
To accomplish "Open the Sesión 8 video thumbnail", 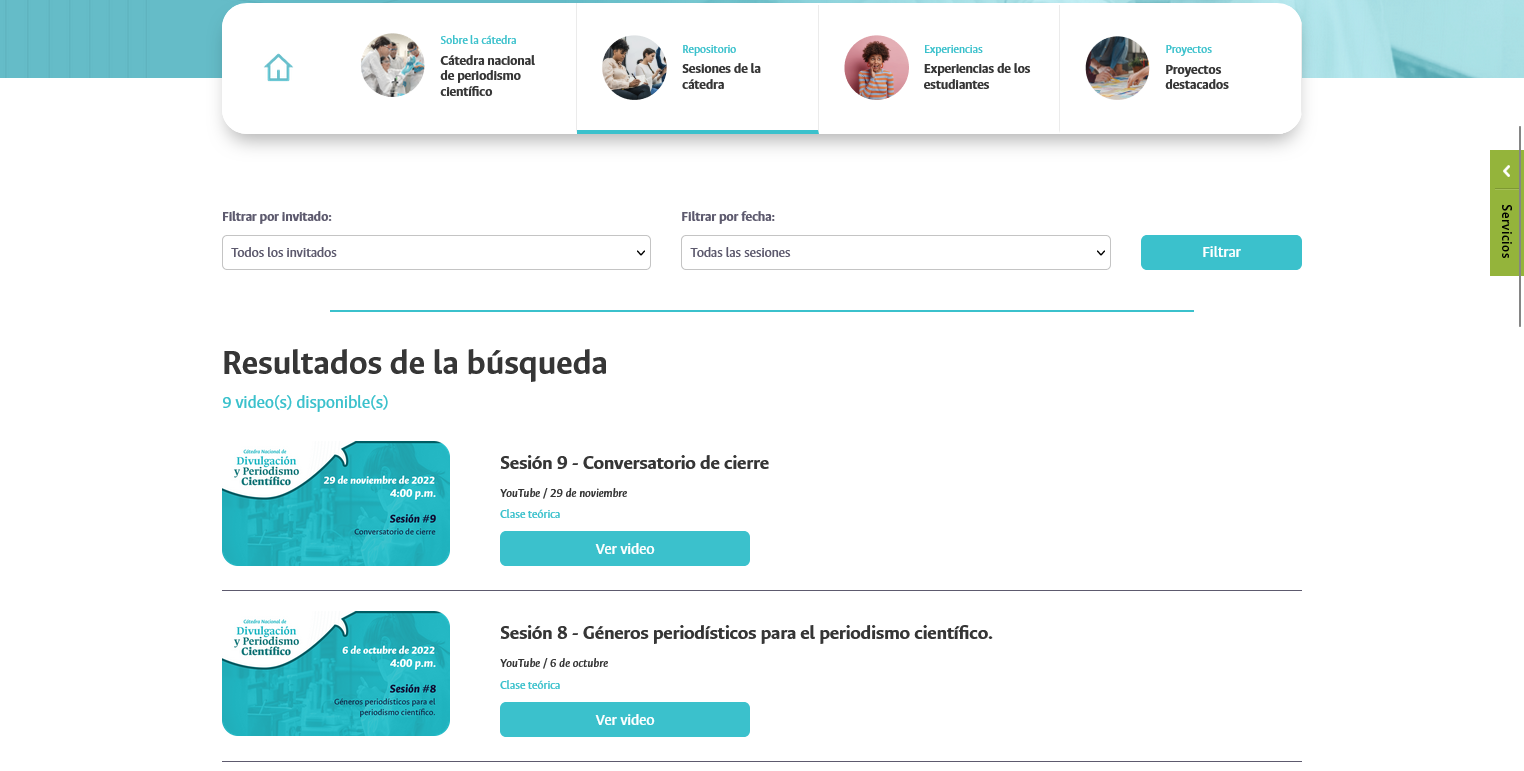I will [x=336, y=674].
